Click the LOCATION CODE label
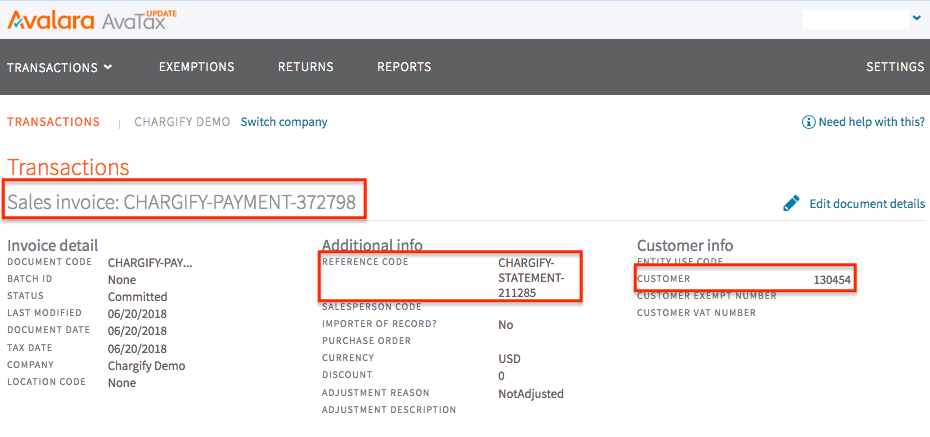The image size is (930, 437). tap(47, 382)
